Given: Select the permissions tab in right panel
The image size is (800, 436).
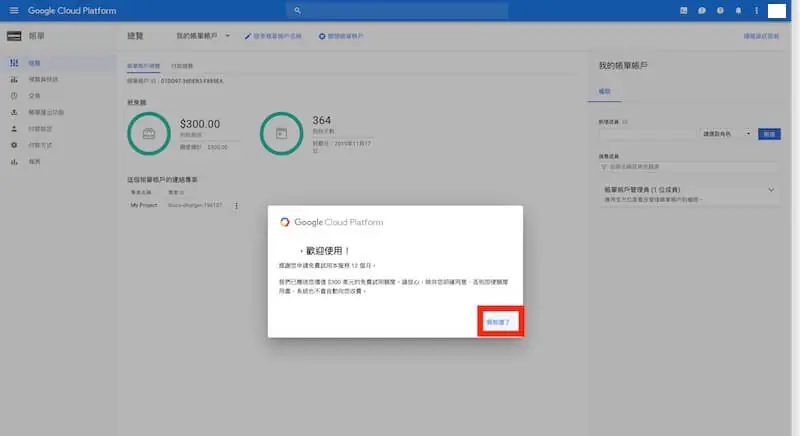Looking at the screenshot, I should pyautogui.click(x=605, y=91).
